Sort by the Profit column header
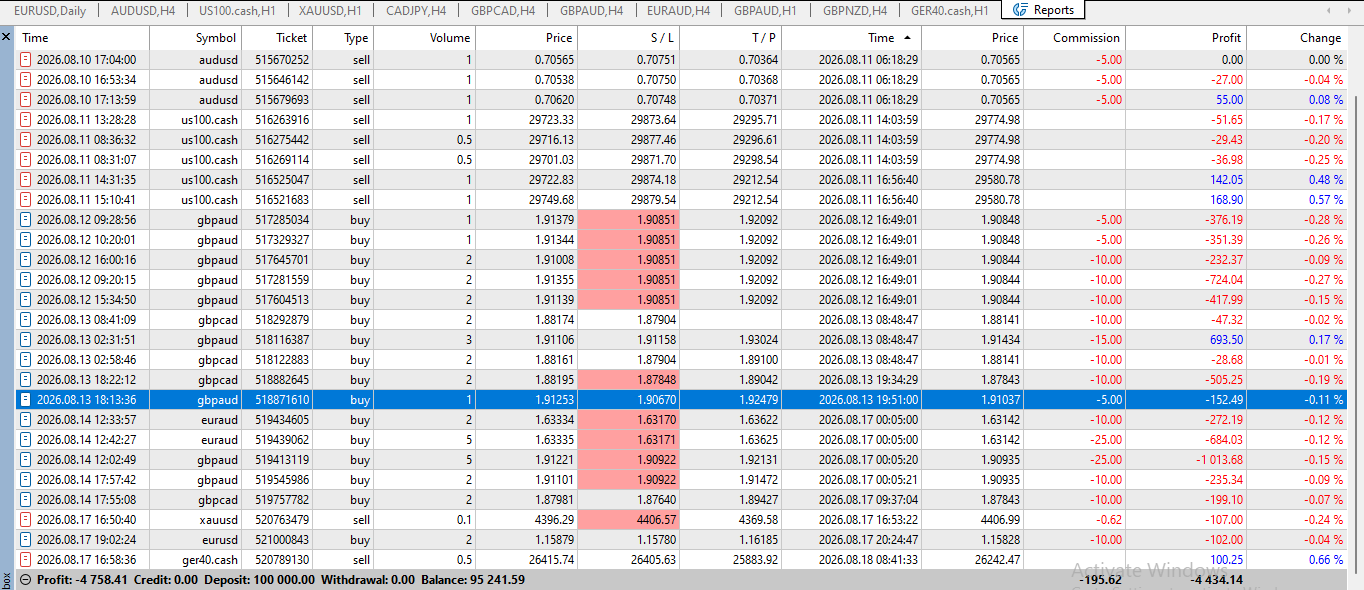The width and height of the screenshot is (1364, 590). coord(1186,38)
